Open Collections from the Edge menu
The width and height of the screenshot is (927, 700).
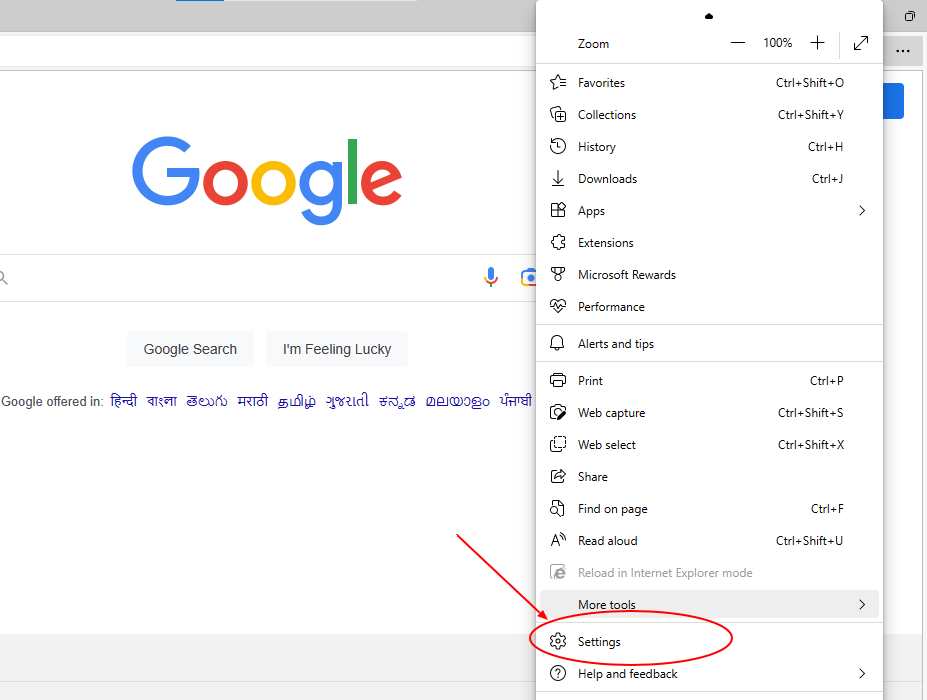[x=608, y=114]
